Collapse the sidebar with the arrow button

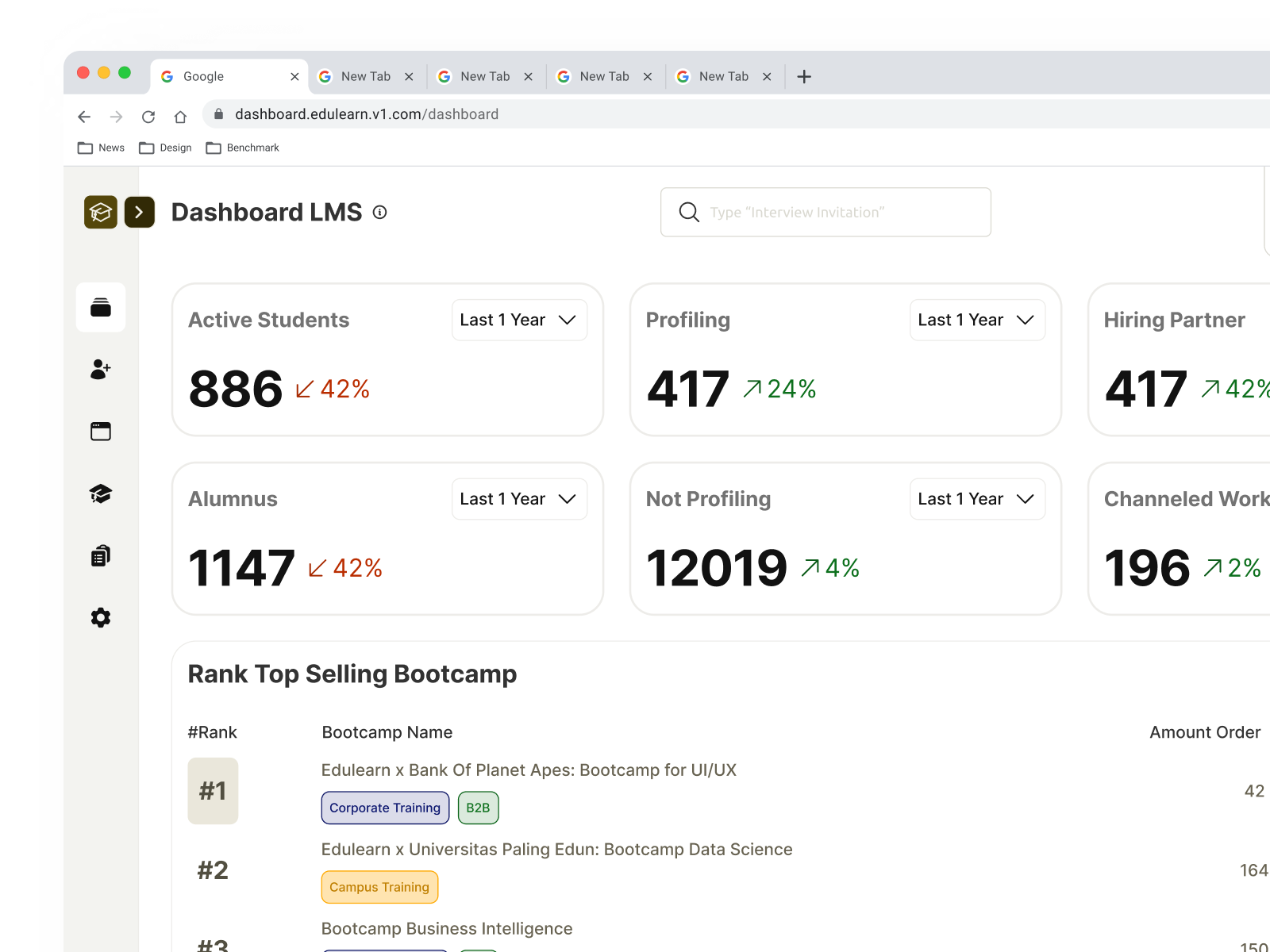point(139,212)
